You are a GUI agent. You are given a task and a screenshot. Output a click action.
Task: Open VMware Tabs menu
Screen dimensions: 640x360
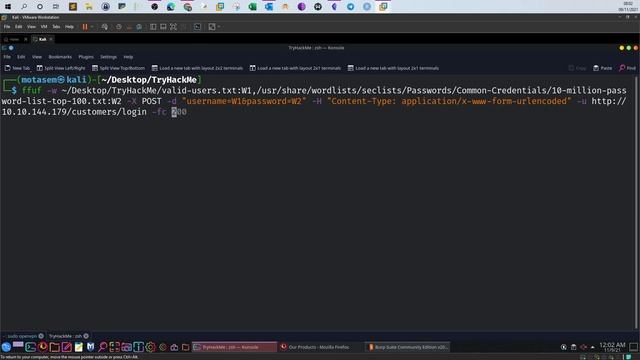pyautogui.click(x=56, y=27)
